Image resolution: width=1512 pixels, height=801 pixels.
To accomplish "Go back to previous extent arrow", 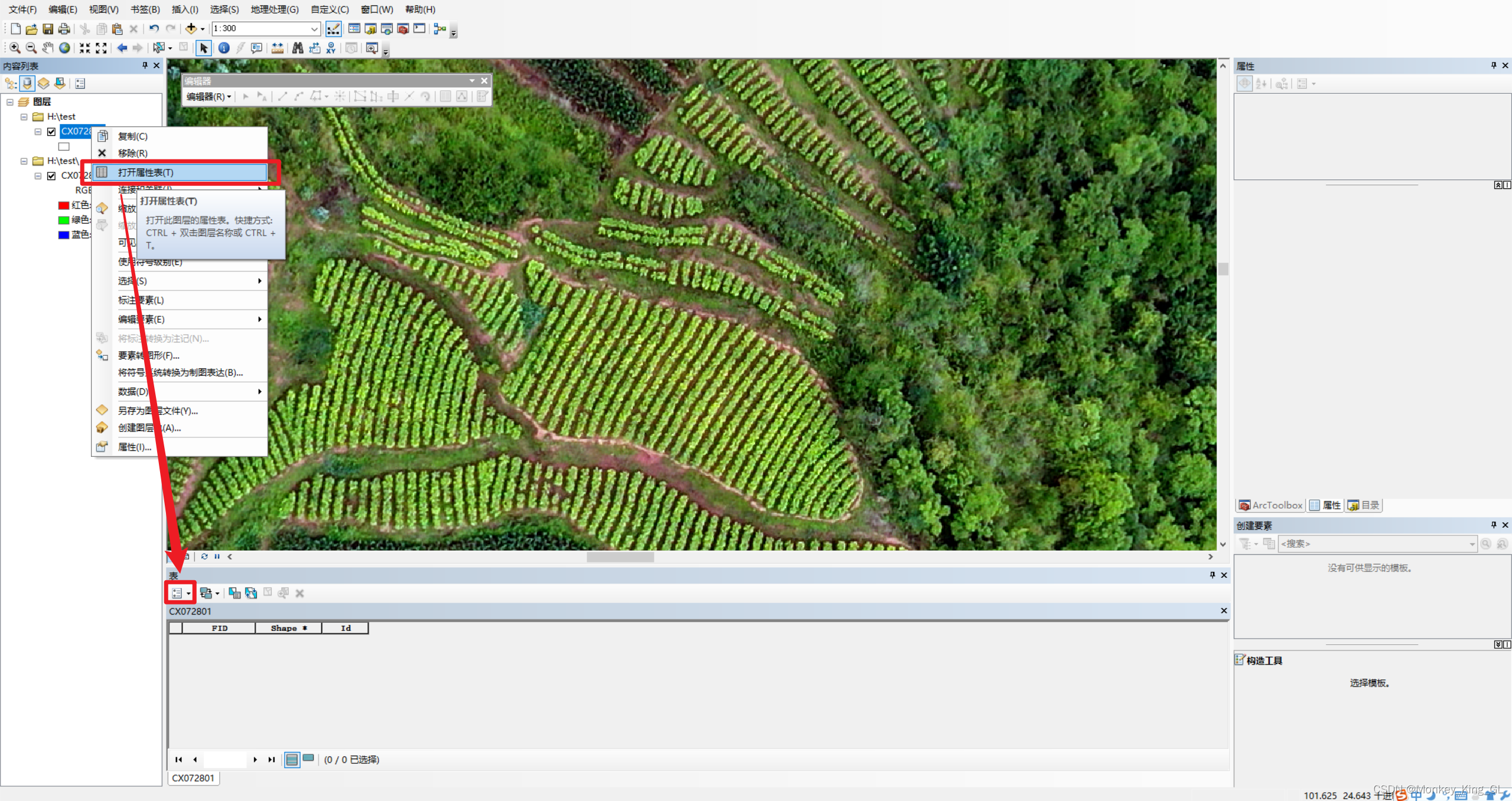I will (x=122, y=48).
